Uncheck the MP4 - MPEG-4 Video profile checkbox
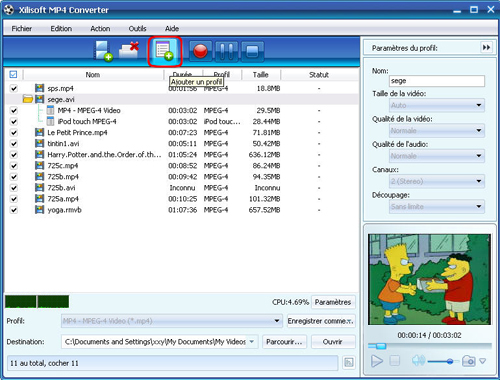Viewport: 500px width, 380px height. 14,110
